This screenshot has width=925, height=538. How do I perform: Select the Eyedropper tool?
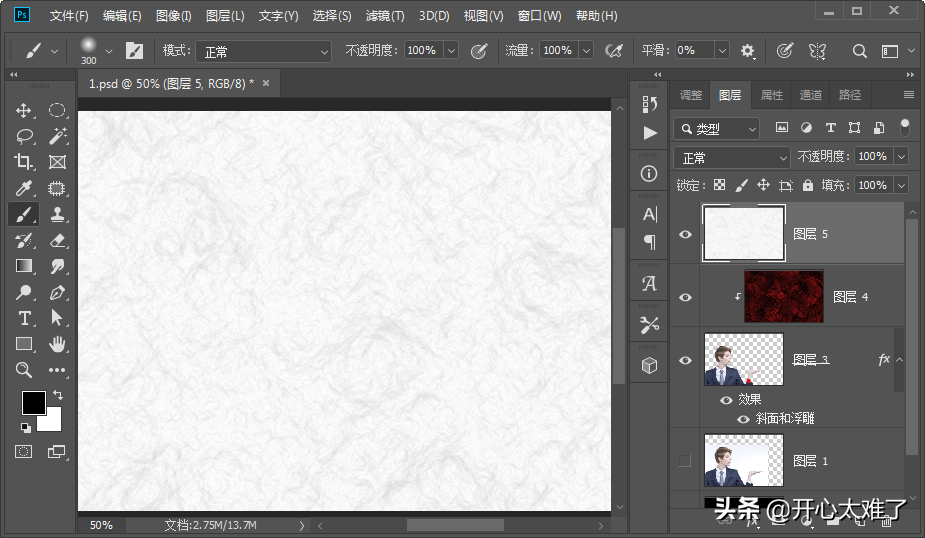coord(24,188)
